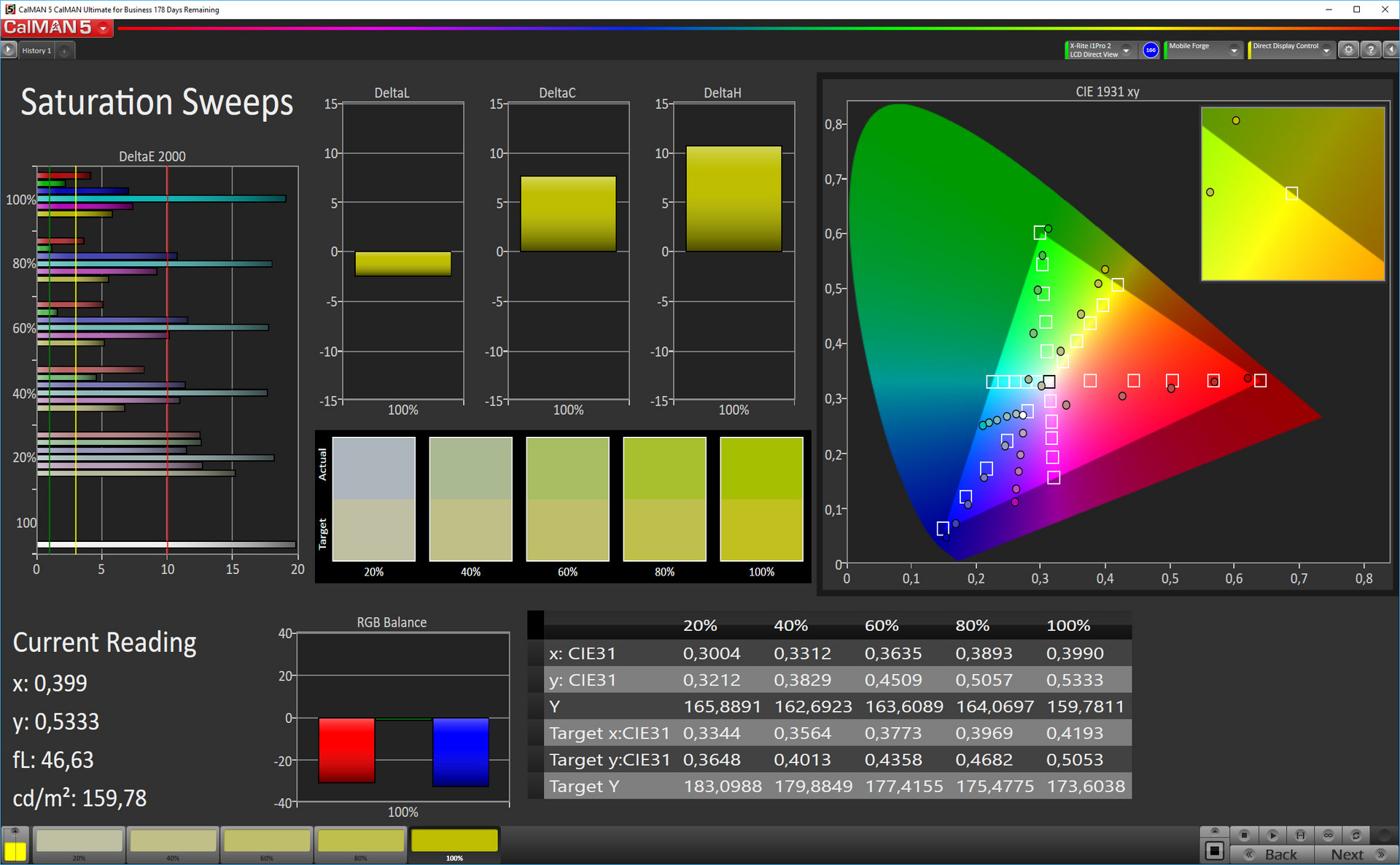Add a new history tab with plus

[x=64, y=50]
